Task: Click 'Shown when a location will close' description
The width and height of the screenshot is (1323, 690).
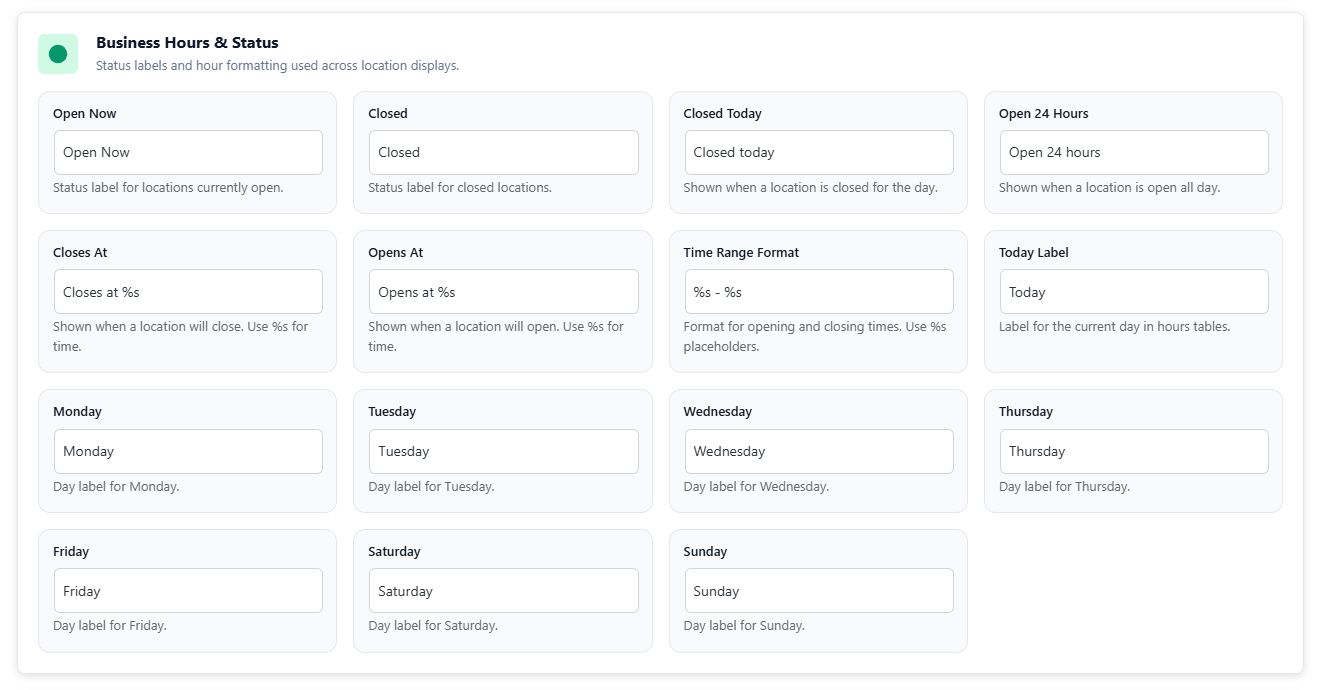Action: [x=181, y=337]
